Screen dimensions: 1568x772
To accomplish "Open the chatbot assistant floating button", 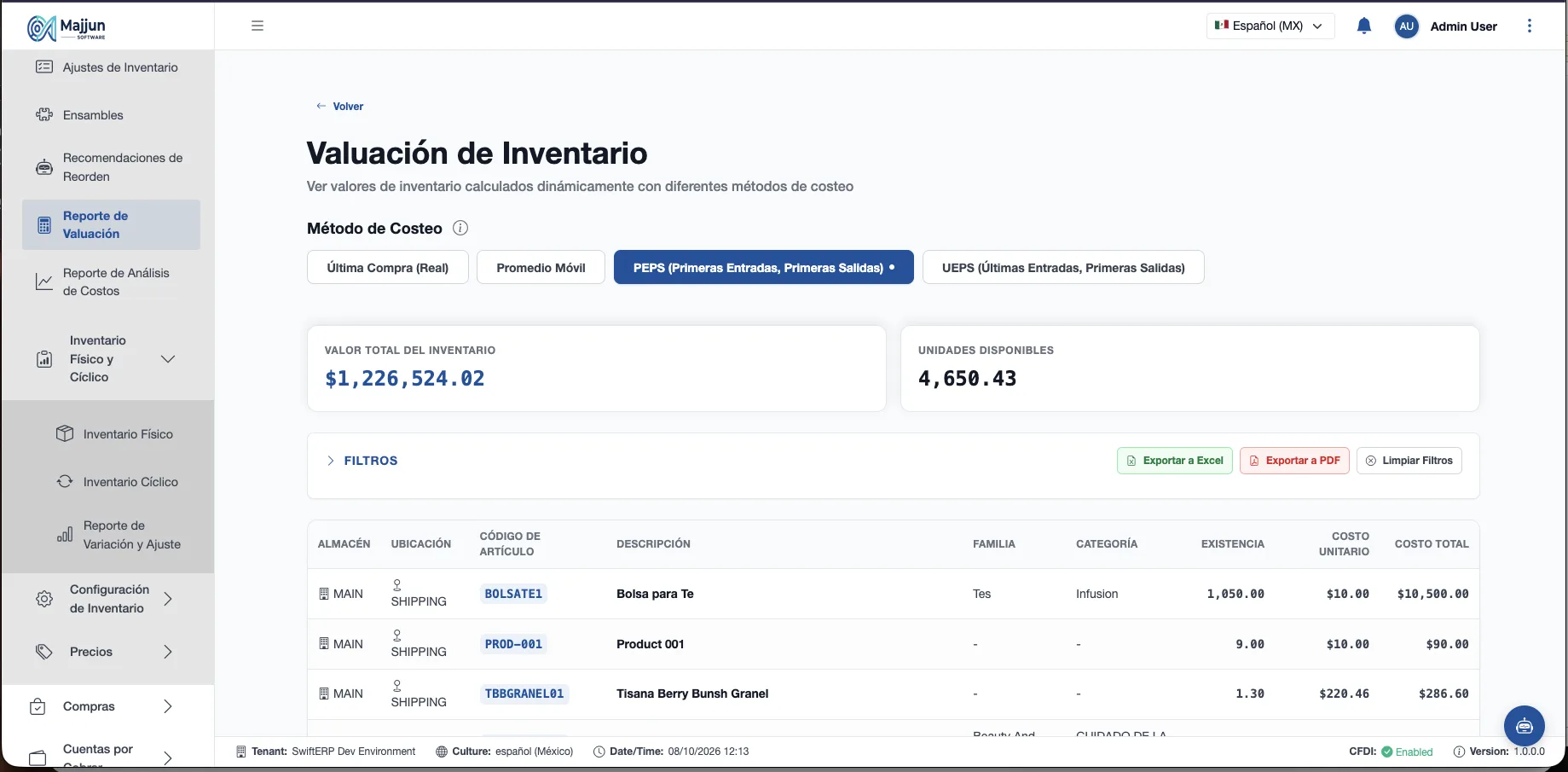I will 1525,726.
